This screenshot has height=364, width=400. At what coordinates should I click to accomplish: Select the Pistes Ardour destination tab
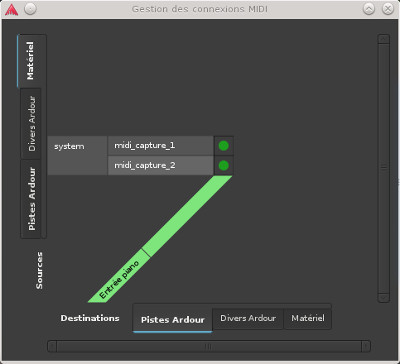click(172, 320)
